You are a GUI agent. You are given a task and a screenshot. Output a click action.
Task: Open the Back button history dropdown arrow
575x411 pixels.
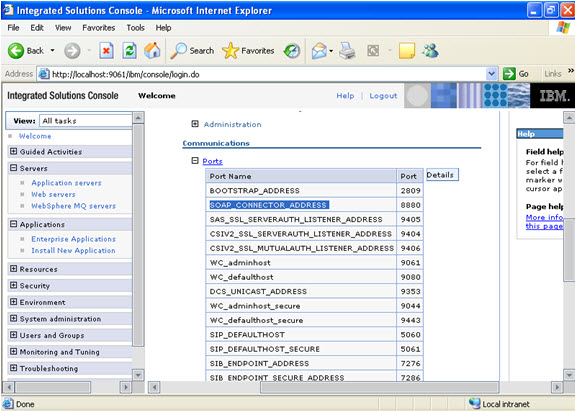(x=52, y=51)
